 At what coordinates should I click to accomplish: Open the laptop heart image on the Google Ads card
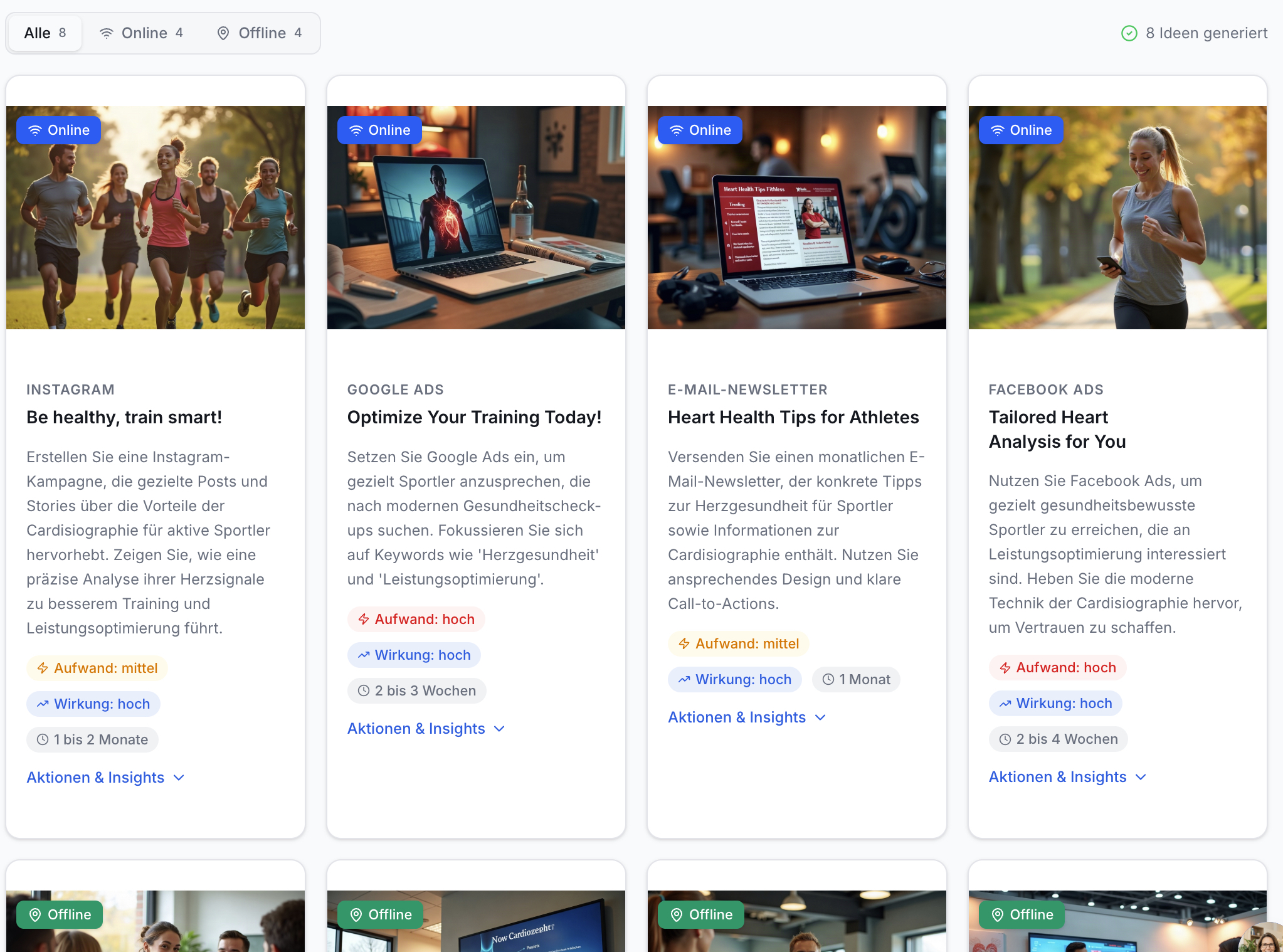[476, 218]
